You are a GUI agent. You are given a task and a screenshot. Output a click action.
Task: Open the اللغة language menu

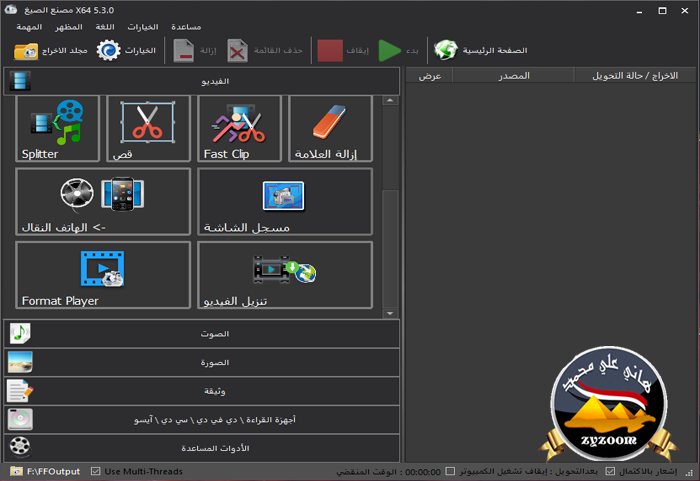click(x=105, y=27)
